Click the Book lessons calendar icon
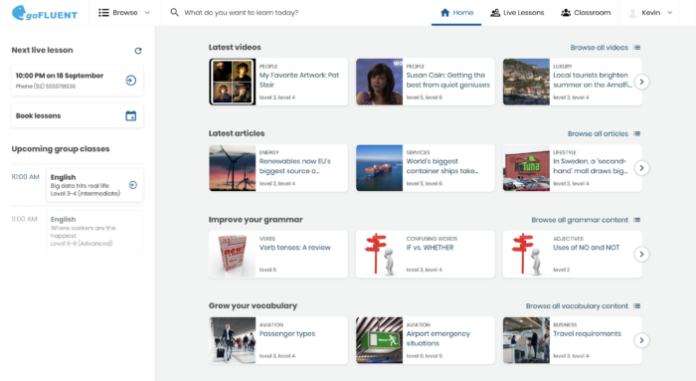The image size is (696, 381). (x=130, y=116)
